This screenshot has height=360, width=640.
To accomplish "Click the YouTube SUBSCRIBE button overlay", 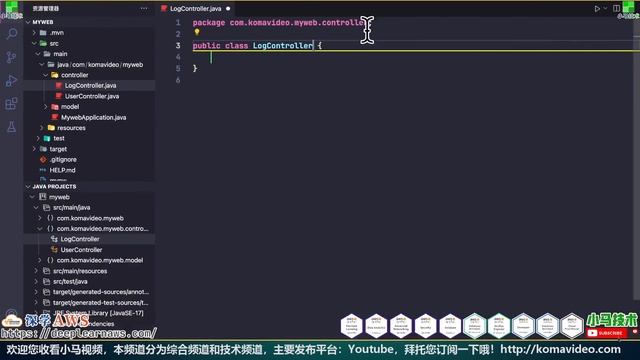I will pos(607,333).
